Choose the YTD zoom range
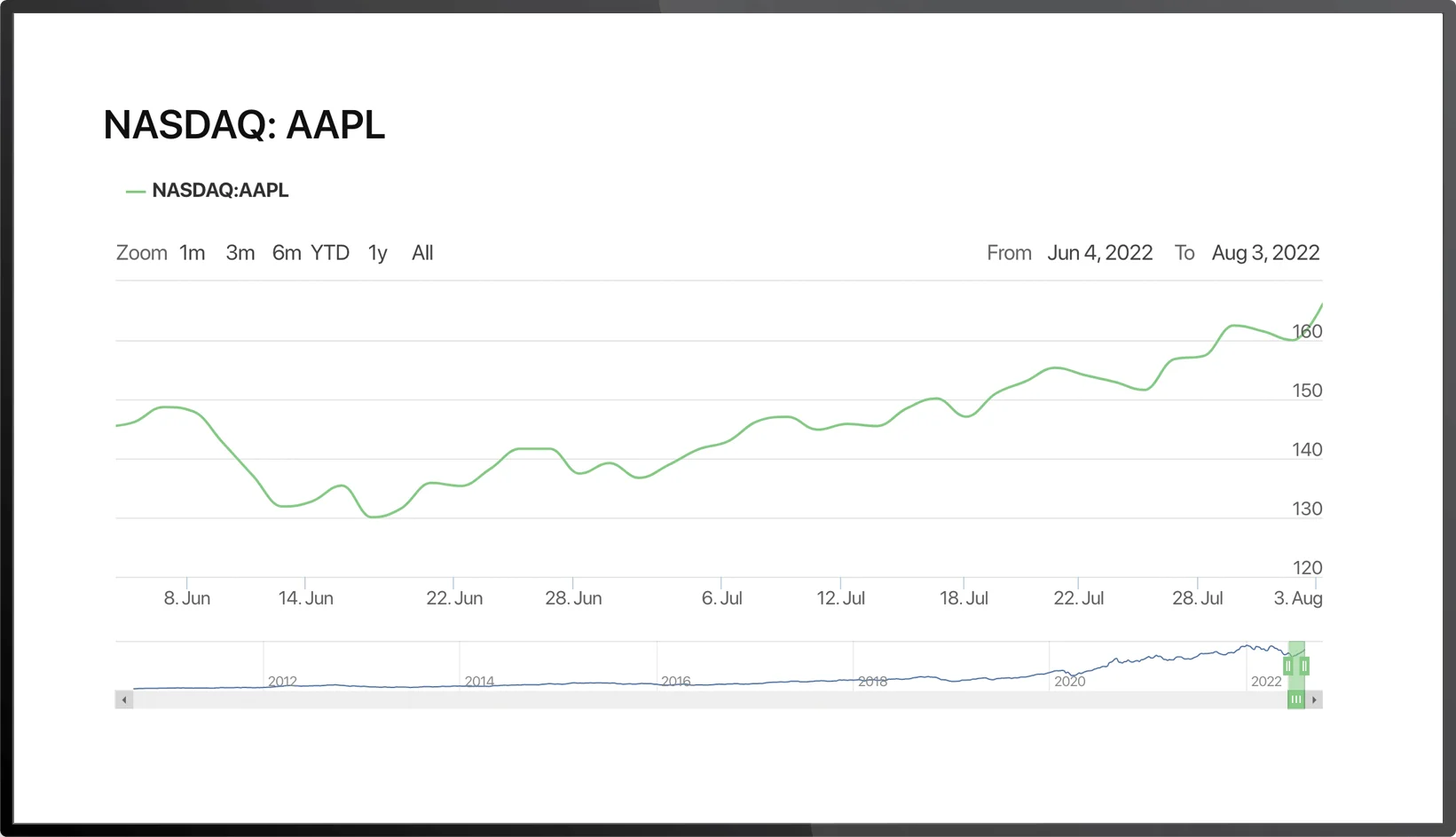 click(x=330, y=253)
